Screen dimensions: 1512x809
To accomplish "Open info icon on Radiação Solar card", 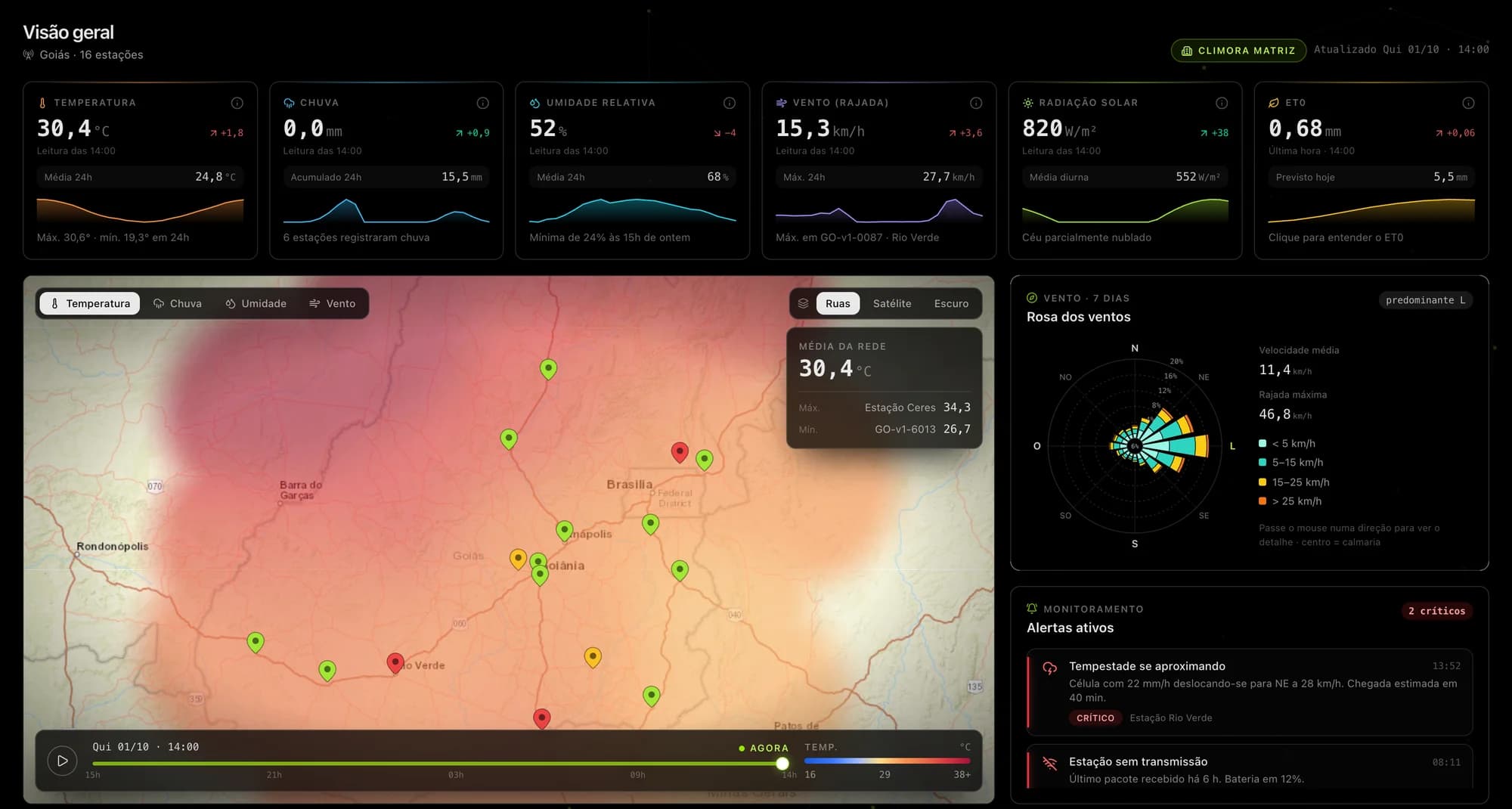I will [1221, 103].
